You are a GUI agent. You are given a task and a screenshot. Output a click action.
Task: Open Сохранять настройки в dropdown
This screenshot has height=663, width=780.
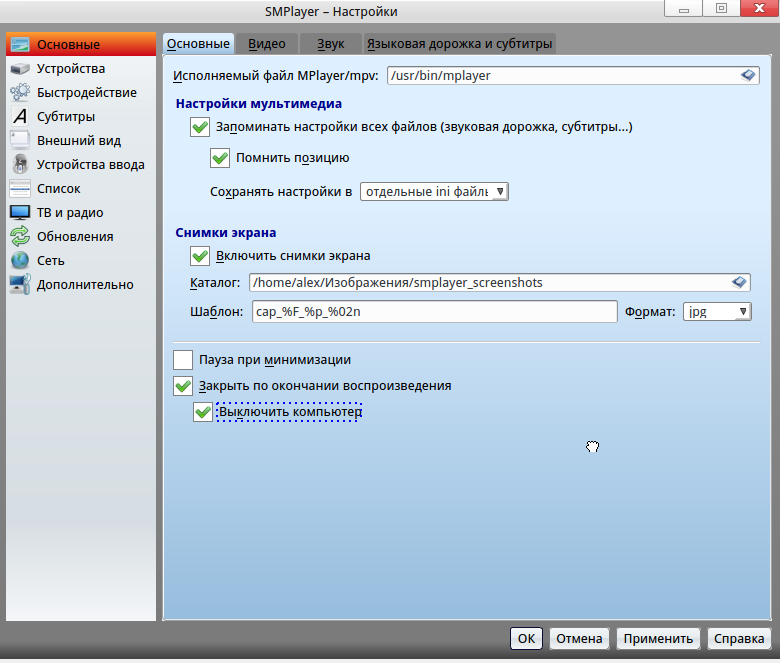[x=434, y=191]
